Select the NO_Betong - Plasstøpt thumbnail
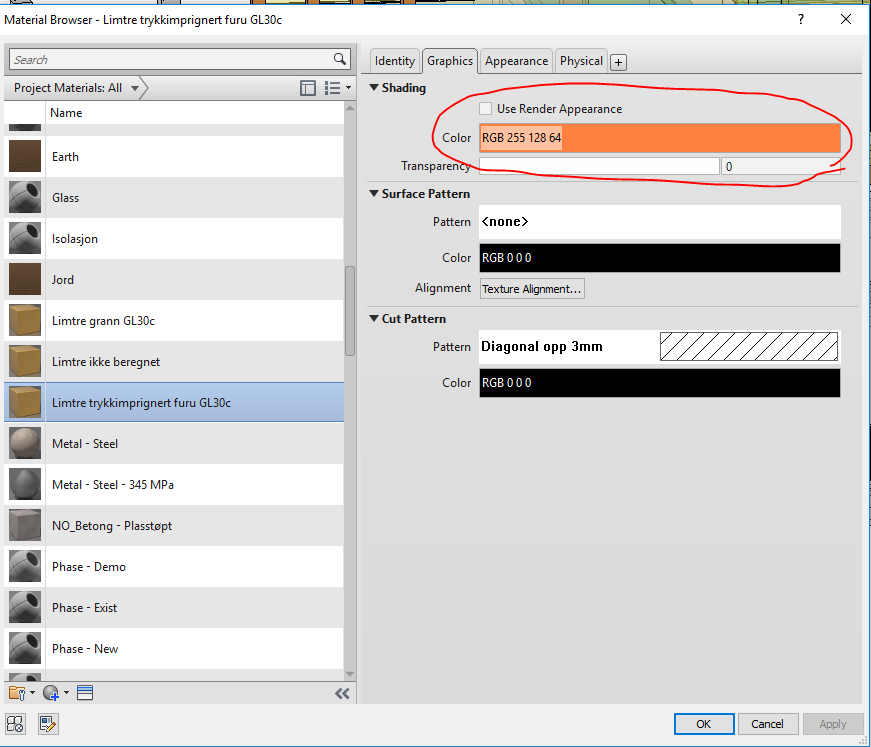The image size is (871, 747). point(25,525)
